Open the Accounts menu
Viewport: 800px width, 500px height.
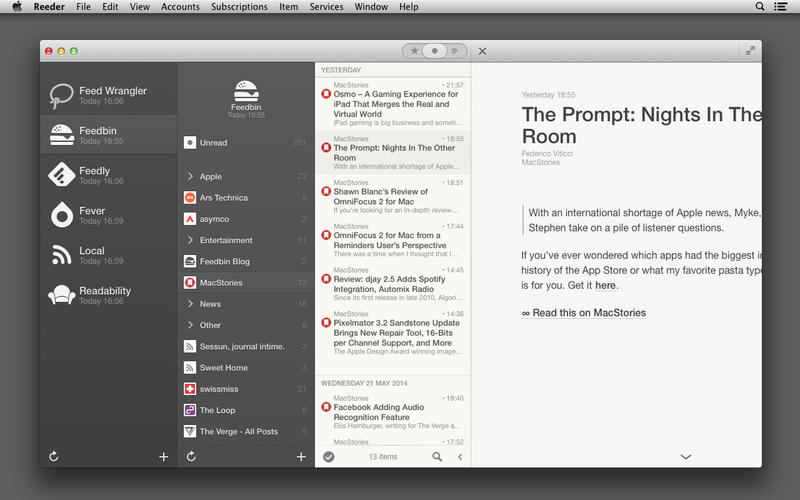point(180,7)
